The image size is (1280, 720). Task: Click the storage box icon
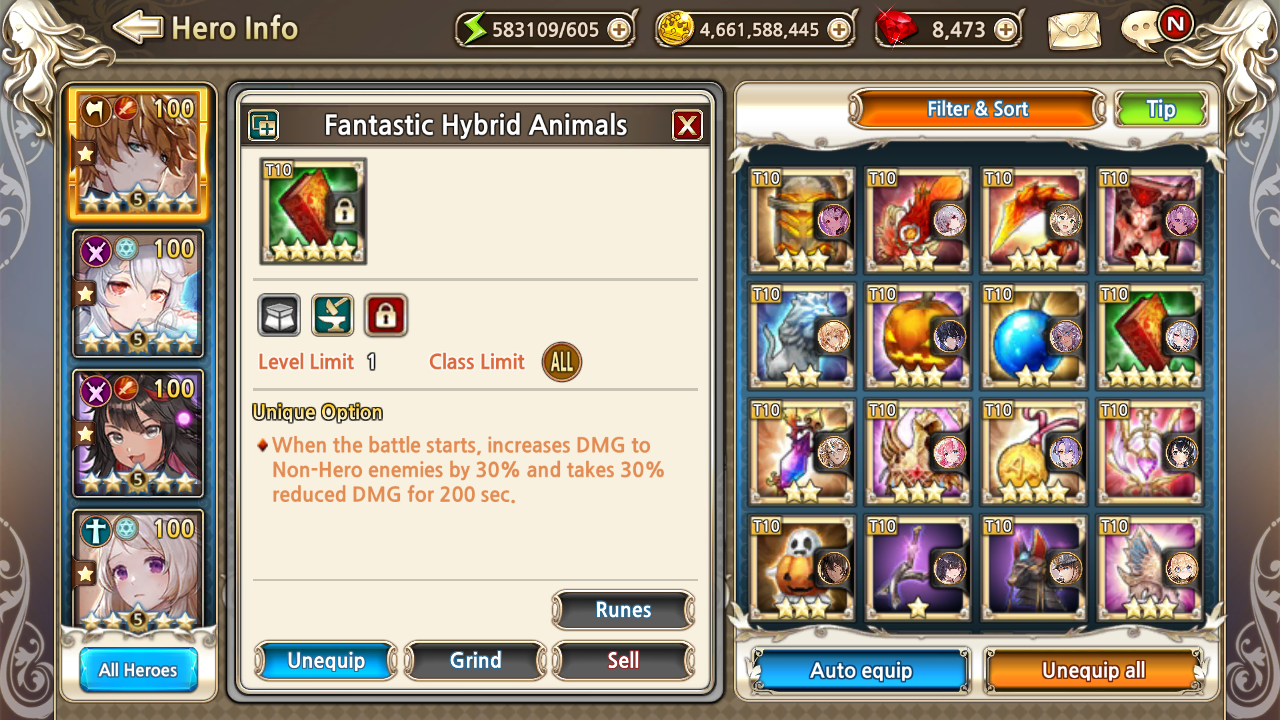[x=279, y=315]
